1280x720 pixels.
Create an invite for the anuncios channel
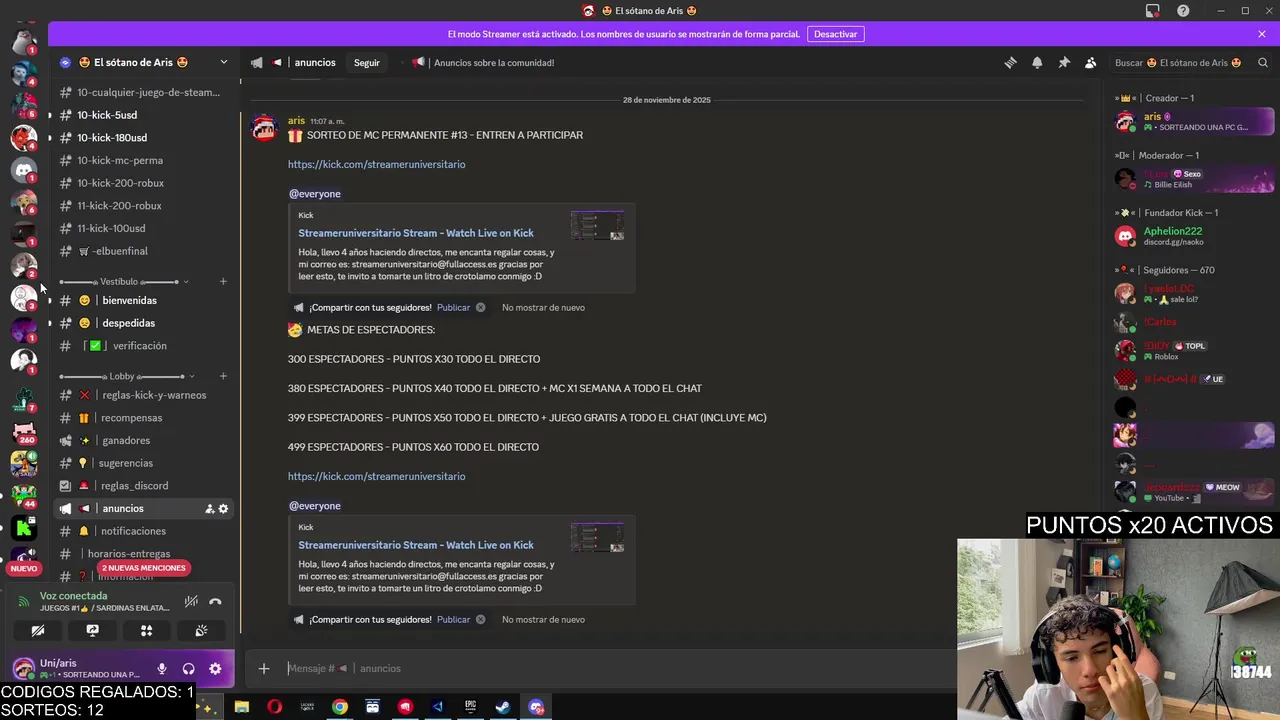(209, 509)
